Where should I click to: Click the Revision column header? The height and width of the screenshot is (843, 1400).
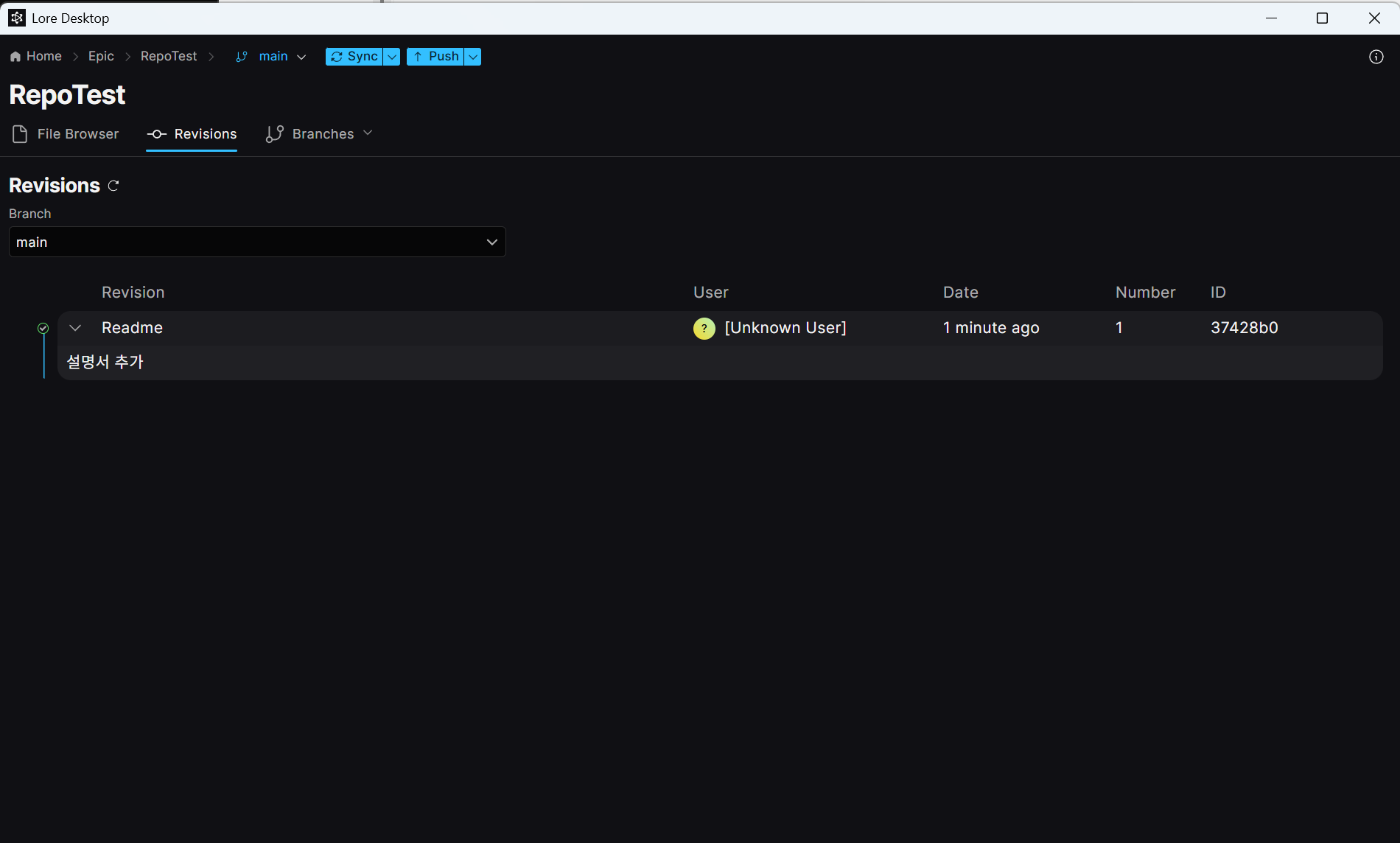point(133,293)
